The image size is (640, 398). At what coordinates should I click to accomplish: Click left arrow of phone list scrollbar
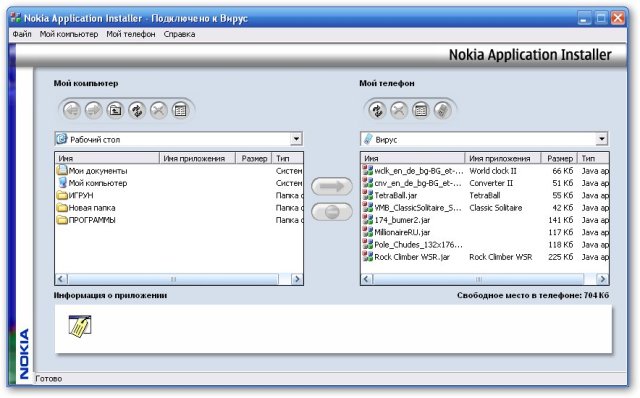(367, 279)
